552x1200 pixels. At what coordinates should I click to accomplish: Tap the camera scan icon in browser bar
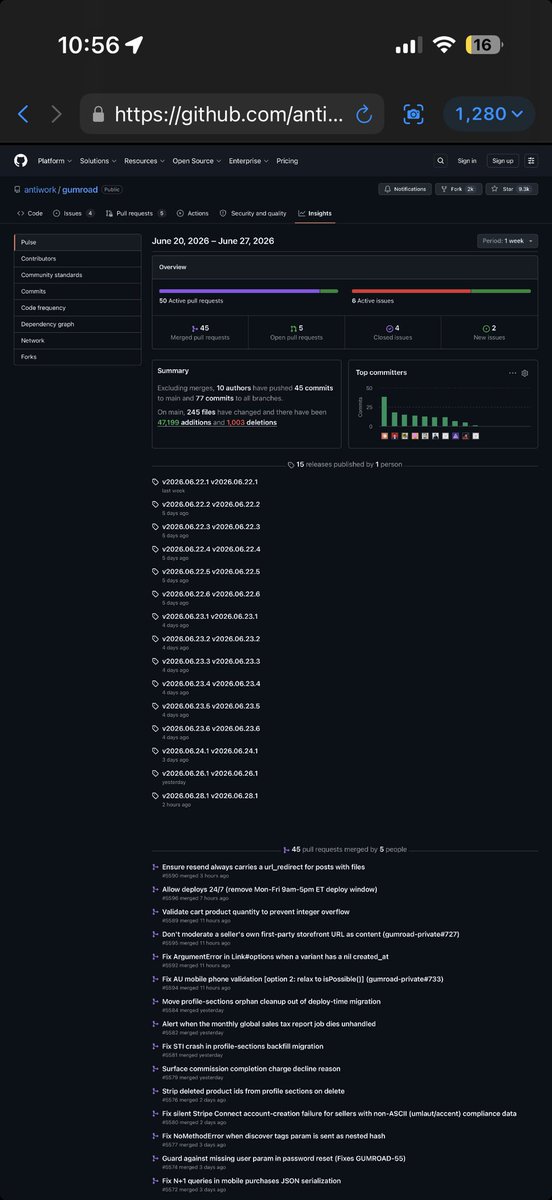tap(412, 114)
